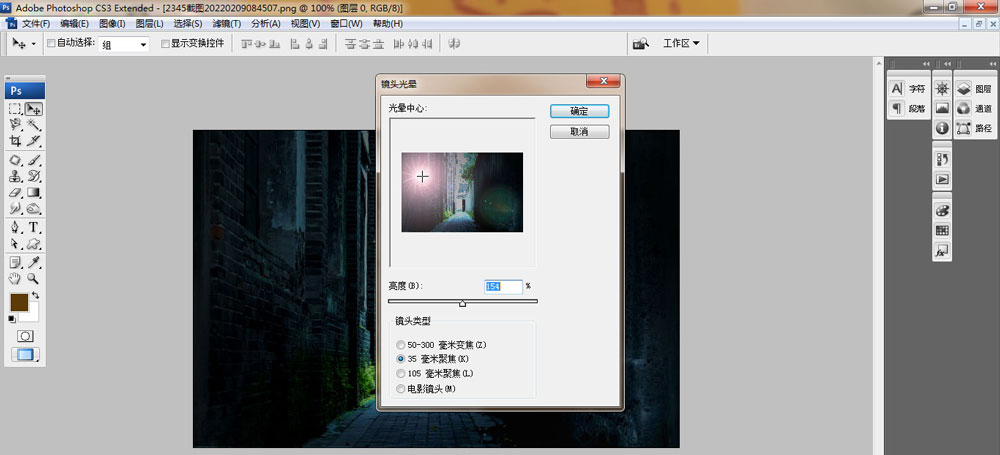Select the Notes tool

tap(16, 262)
